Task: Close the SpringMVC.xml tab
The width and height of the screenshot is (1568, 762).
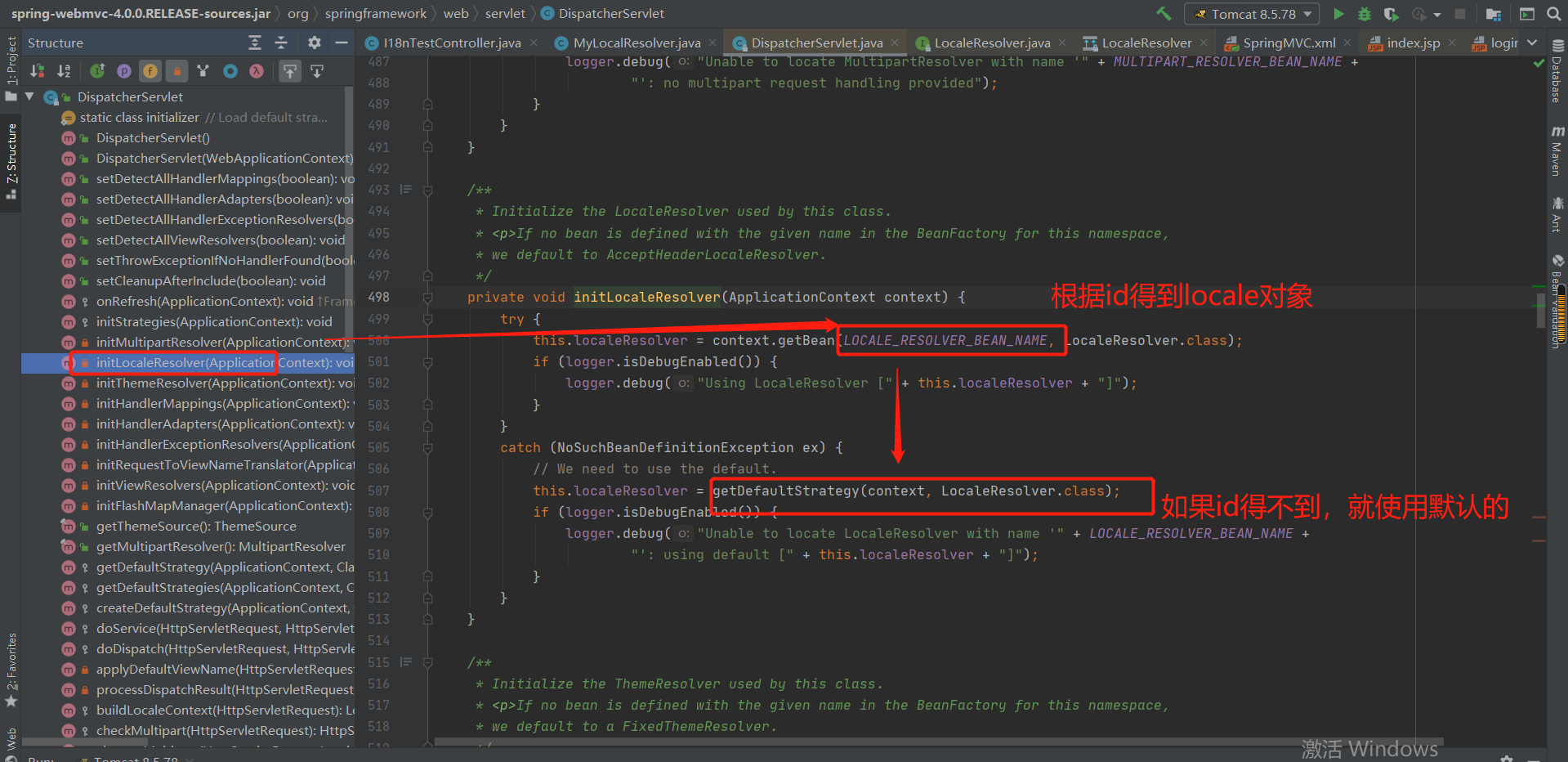Action: click(1347, 43)
